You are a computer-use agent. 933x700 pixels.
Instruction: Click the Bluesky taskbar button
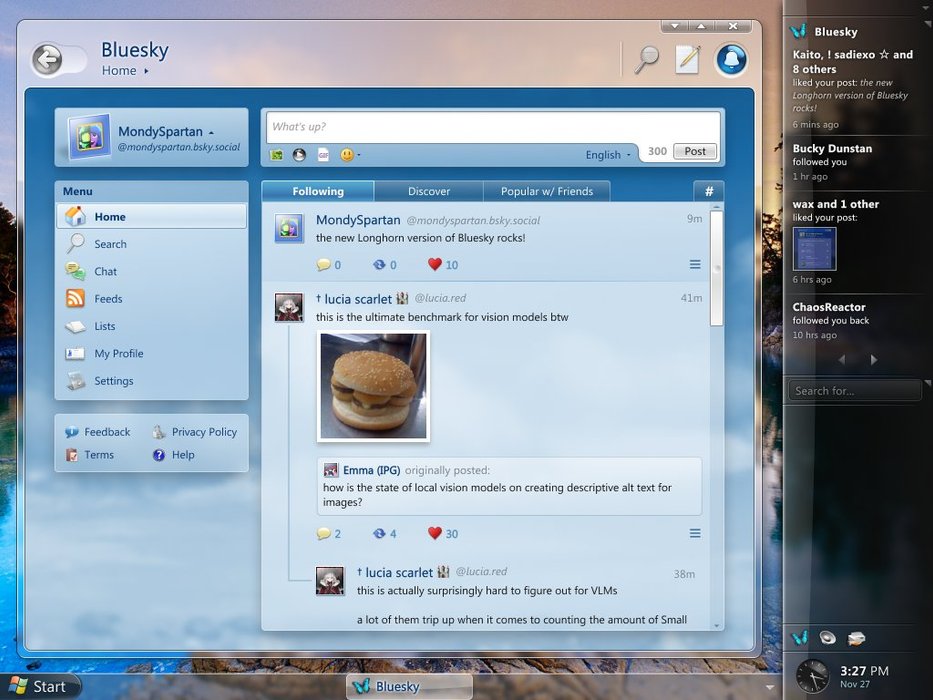pyautogui.click(x=409, y=686)
